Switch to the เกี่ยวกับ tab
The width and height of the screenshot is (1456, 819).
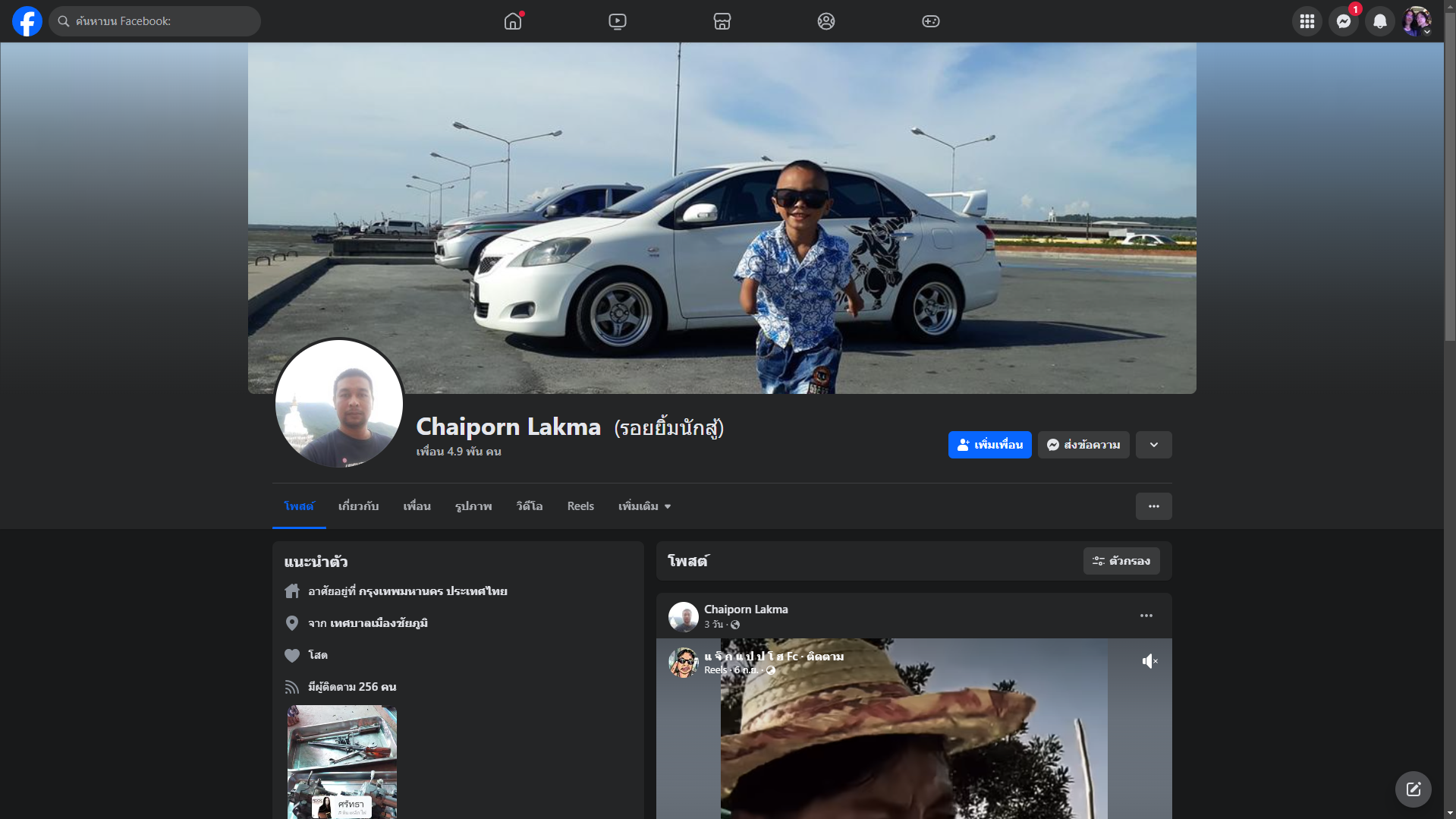(x=358, y=506)
